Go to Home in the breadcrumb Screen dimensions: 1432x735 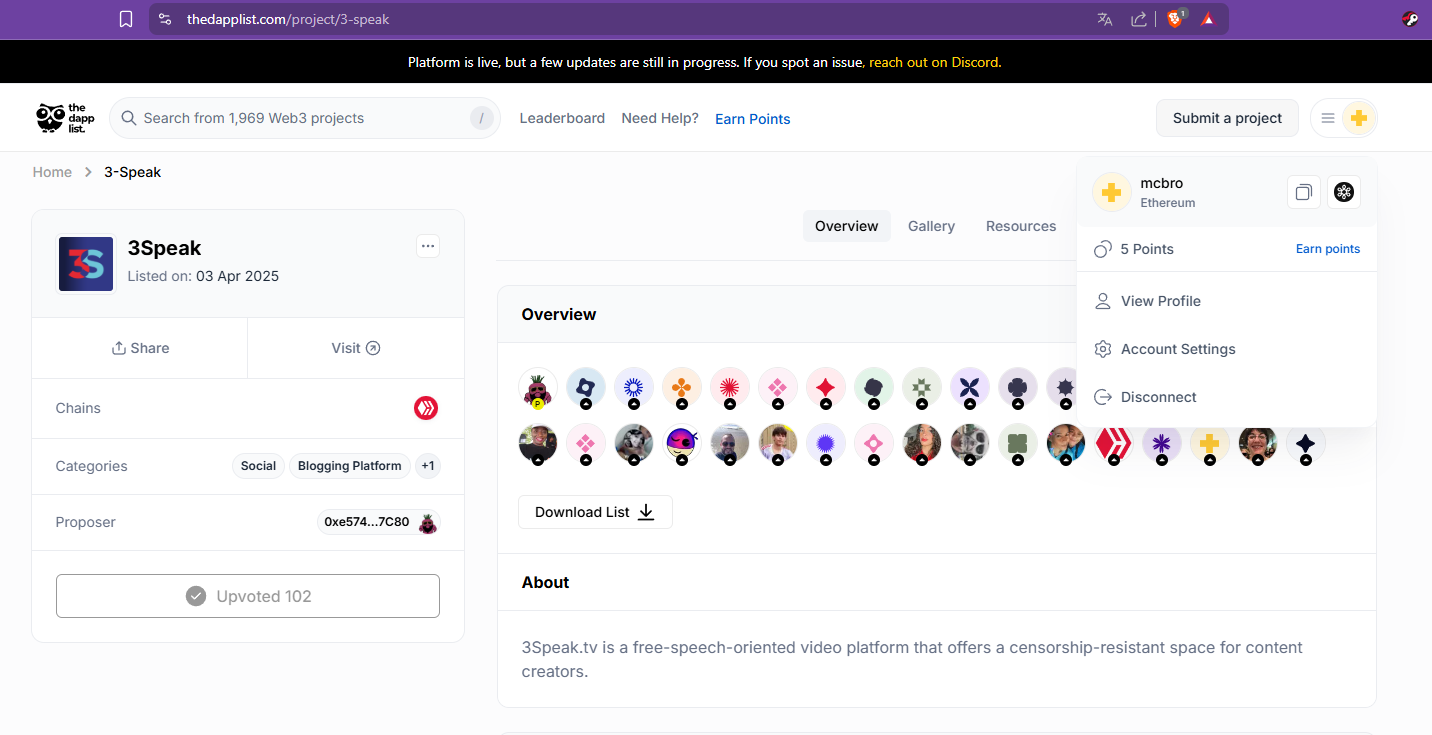tap(52, 172)
